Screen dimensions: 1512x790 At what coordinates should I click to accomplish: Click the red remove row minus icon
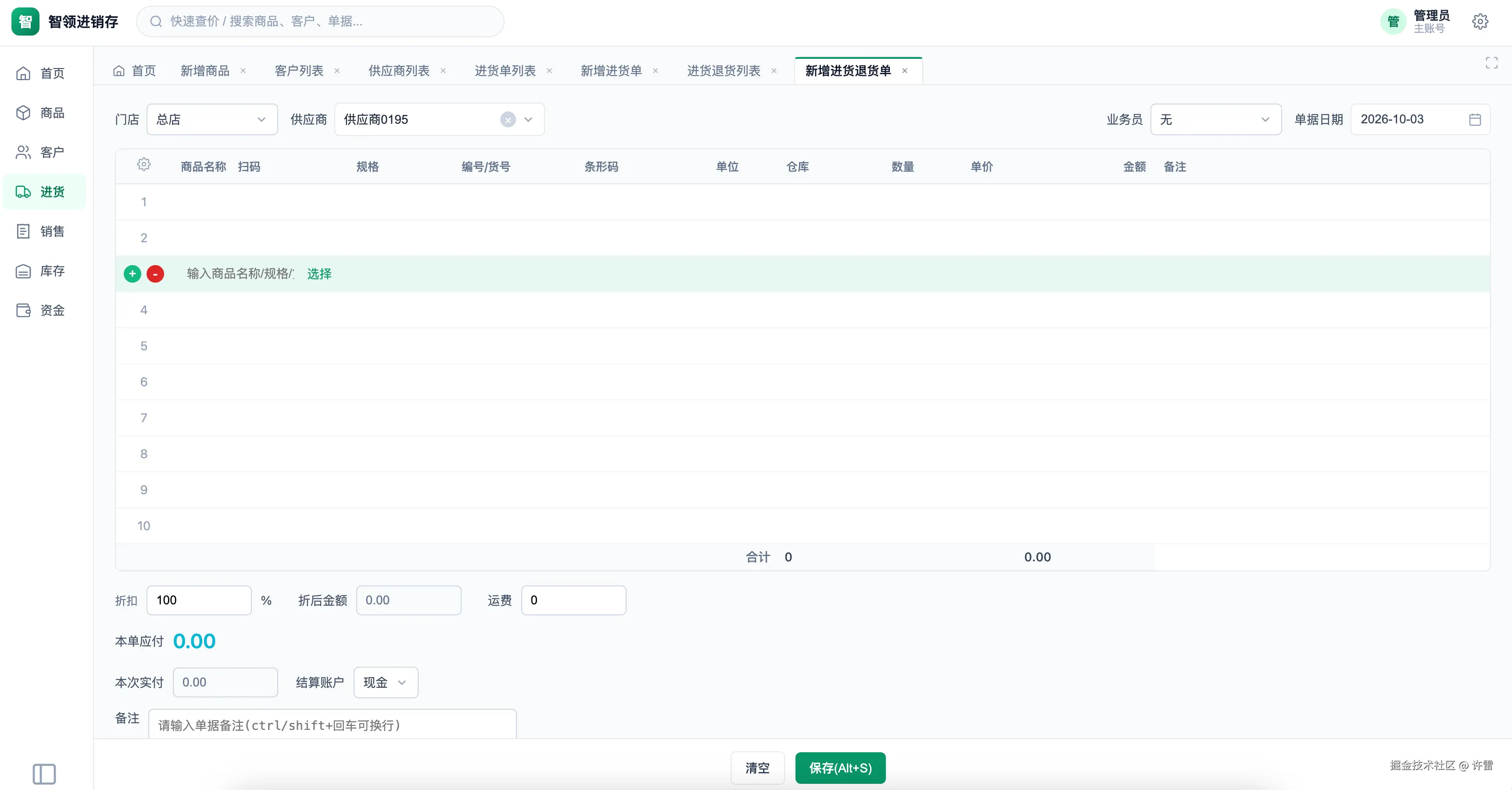point(155,273)
